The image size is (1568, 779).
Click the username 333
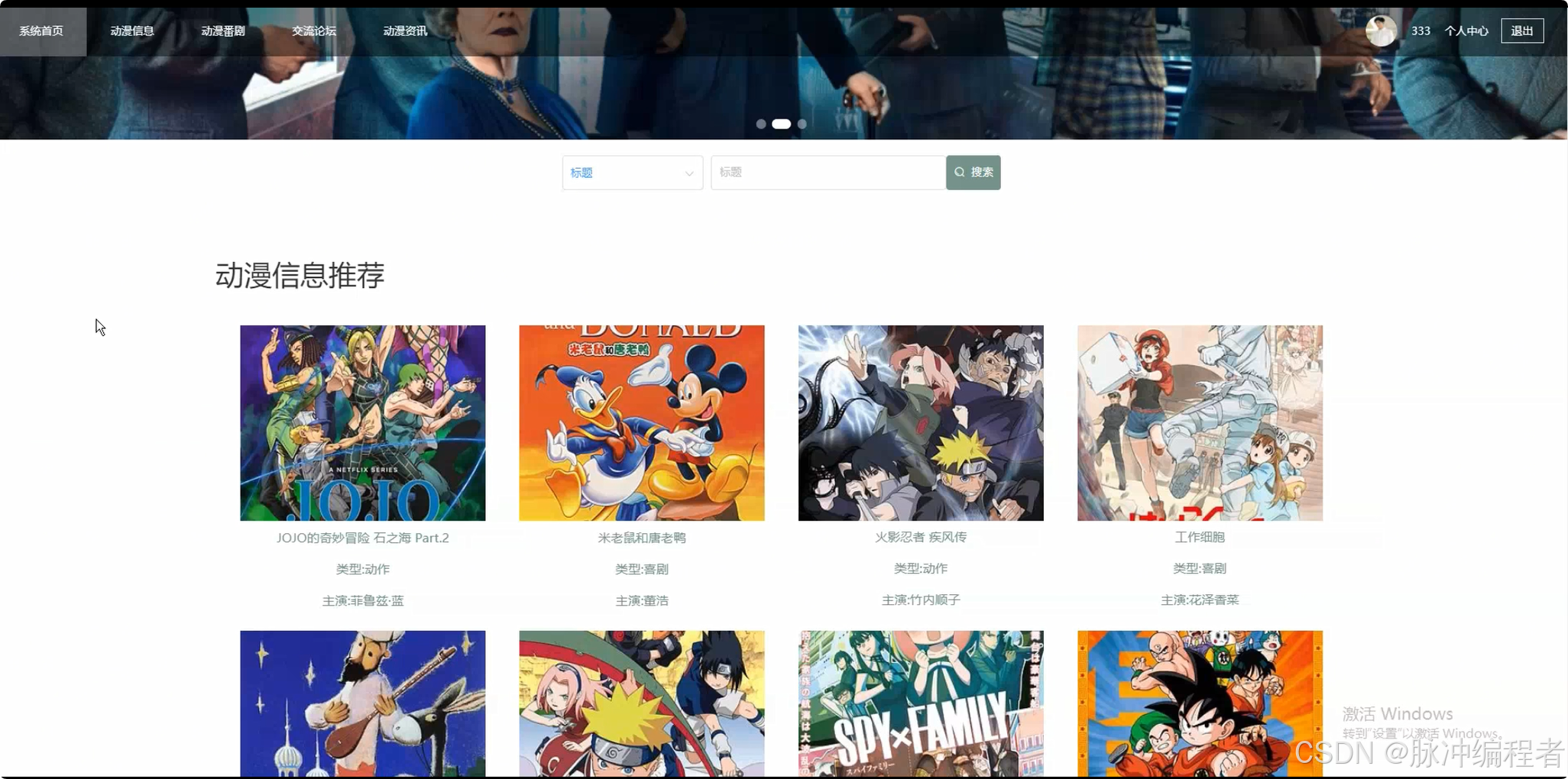tap(1421, 31)
